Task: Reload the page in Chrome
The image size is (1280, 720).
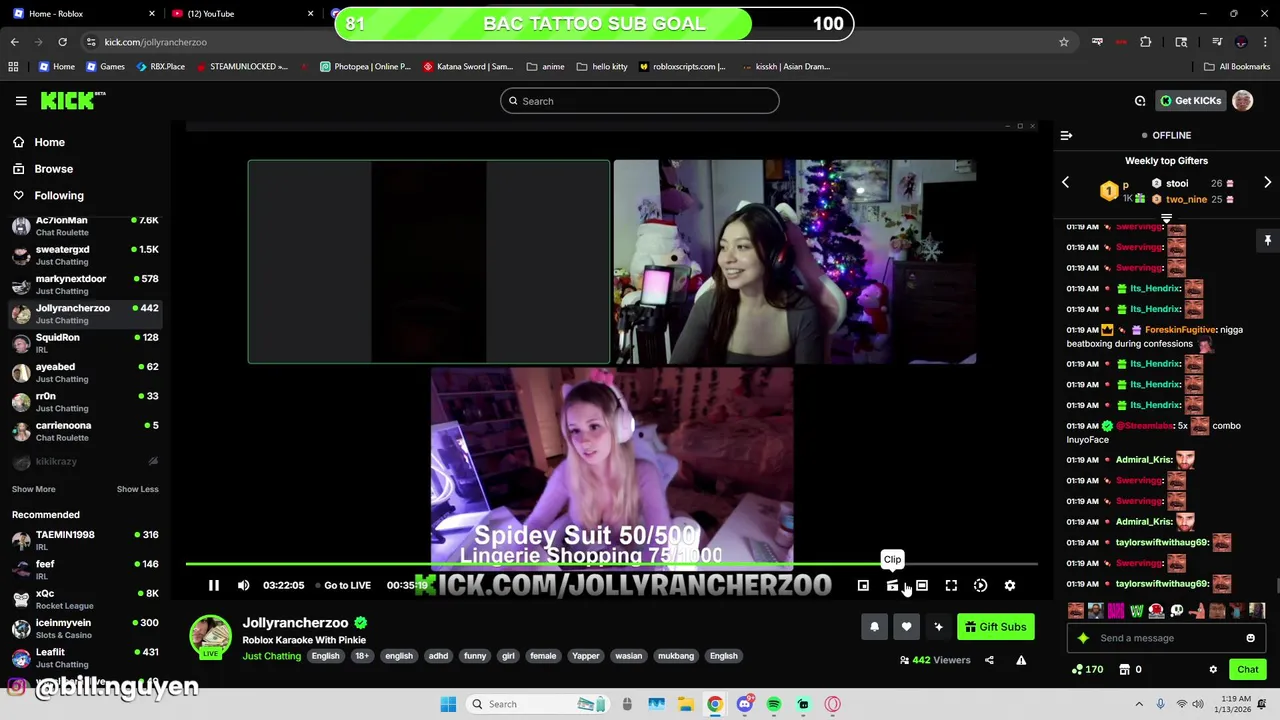Action: coord(62,42)
